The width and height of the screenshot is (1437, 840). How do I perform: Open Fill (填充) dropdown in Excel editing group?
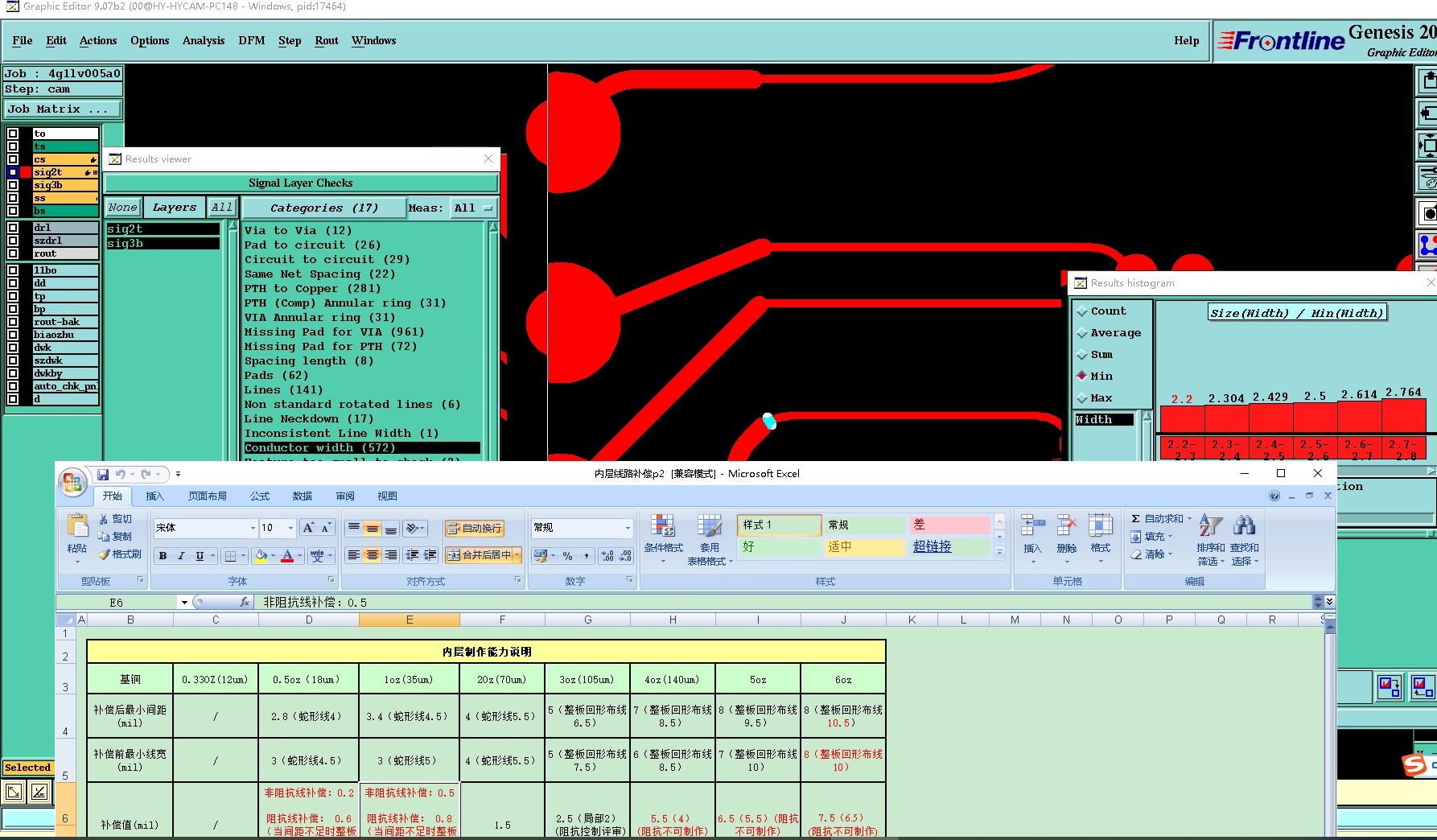click(1152, 537)
